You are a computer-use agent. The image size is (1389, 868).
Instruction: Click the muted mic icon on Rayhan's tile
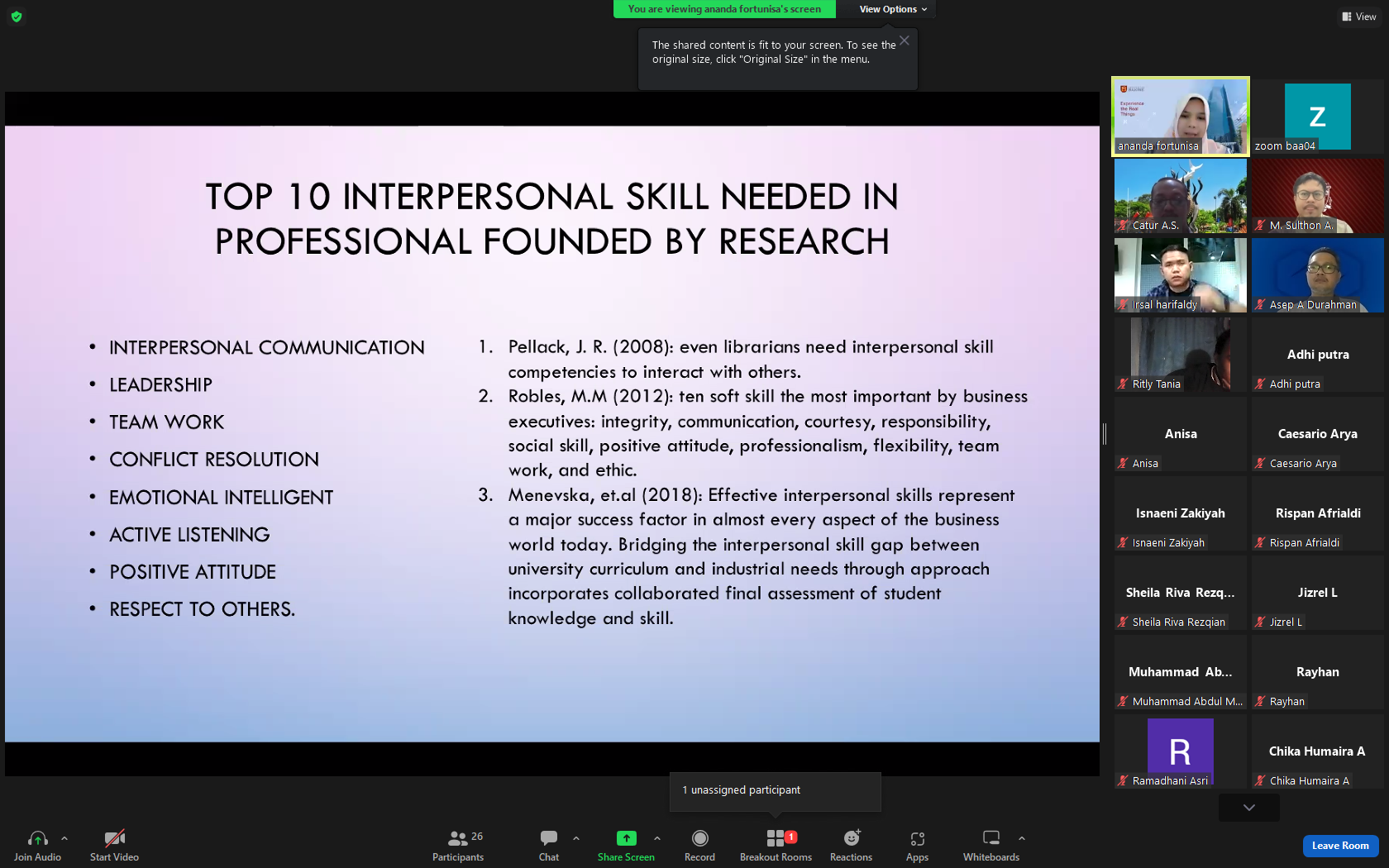point(1260,701)
